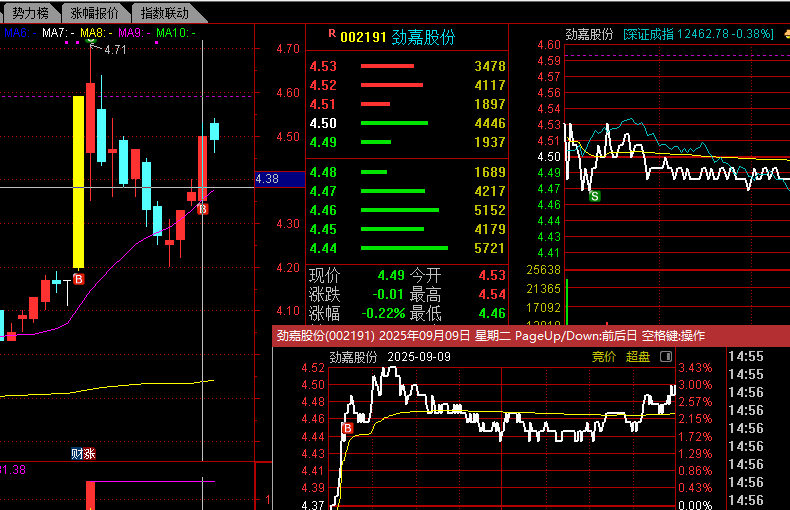This screenshot has height=510, width=790.
Task: Click the 涨幅 value -0.22%
Action: [x=383, y=313]
